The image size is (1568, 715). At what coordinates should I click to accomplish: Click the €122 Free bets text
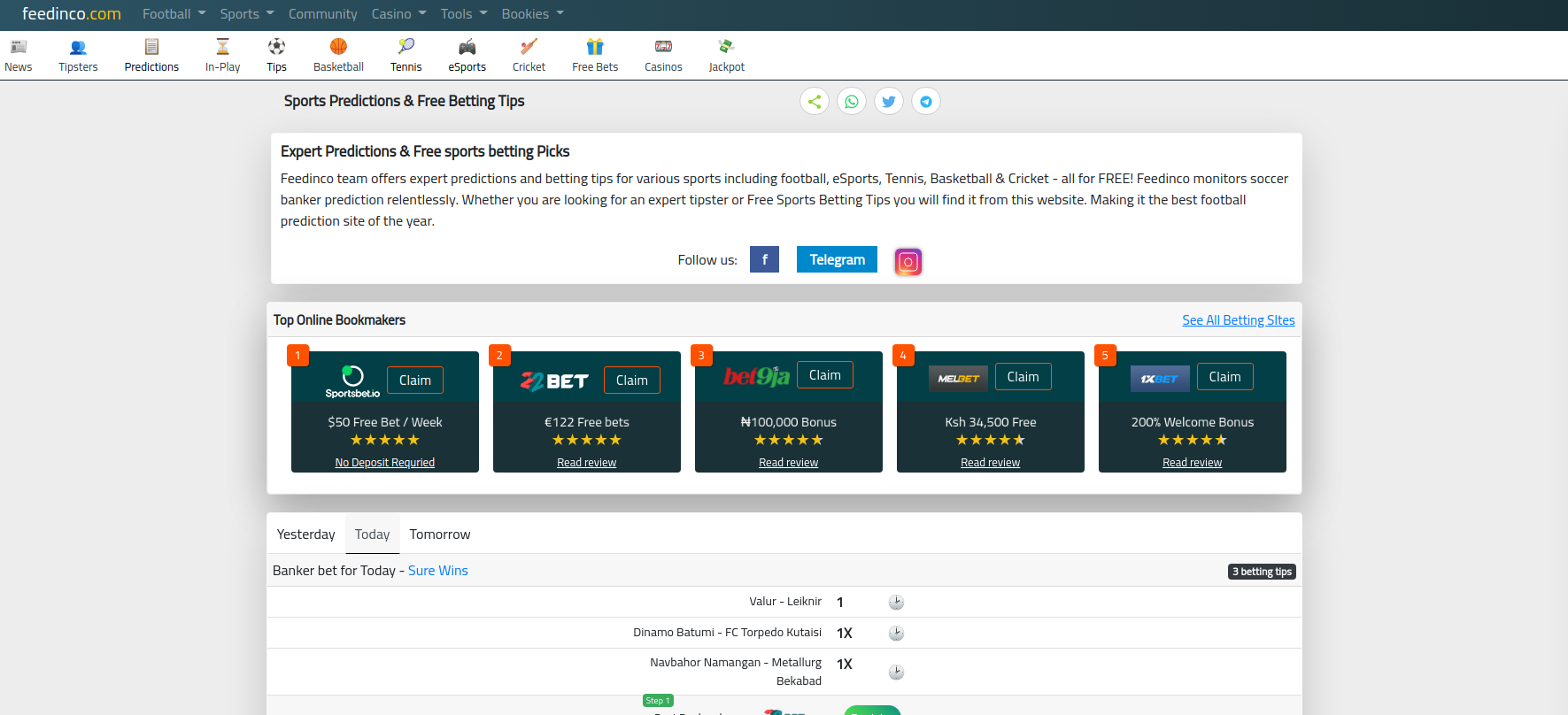point(587,422)
